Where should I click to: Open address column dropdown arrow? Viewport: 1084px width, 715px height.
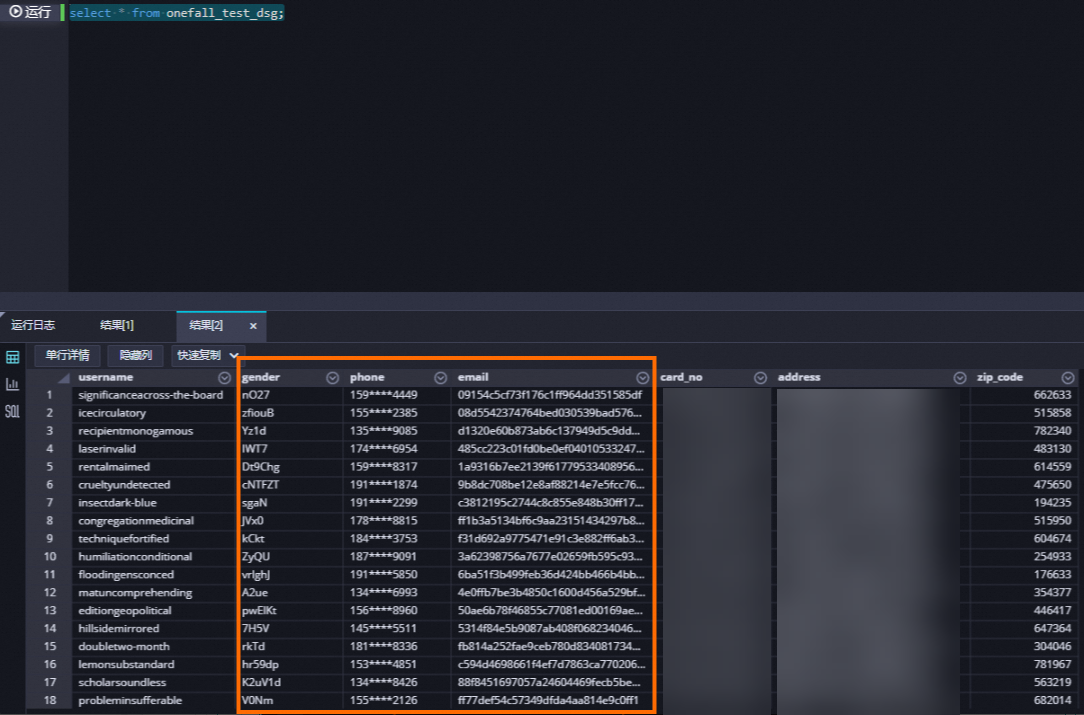[x=960, y=378]
